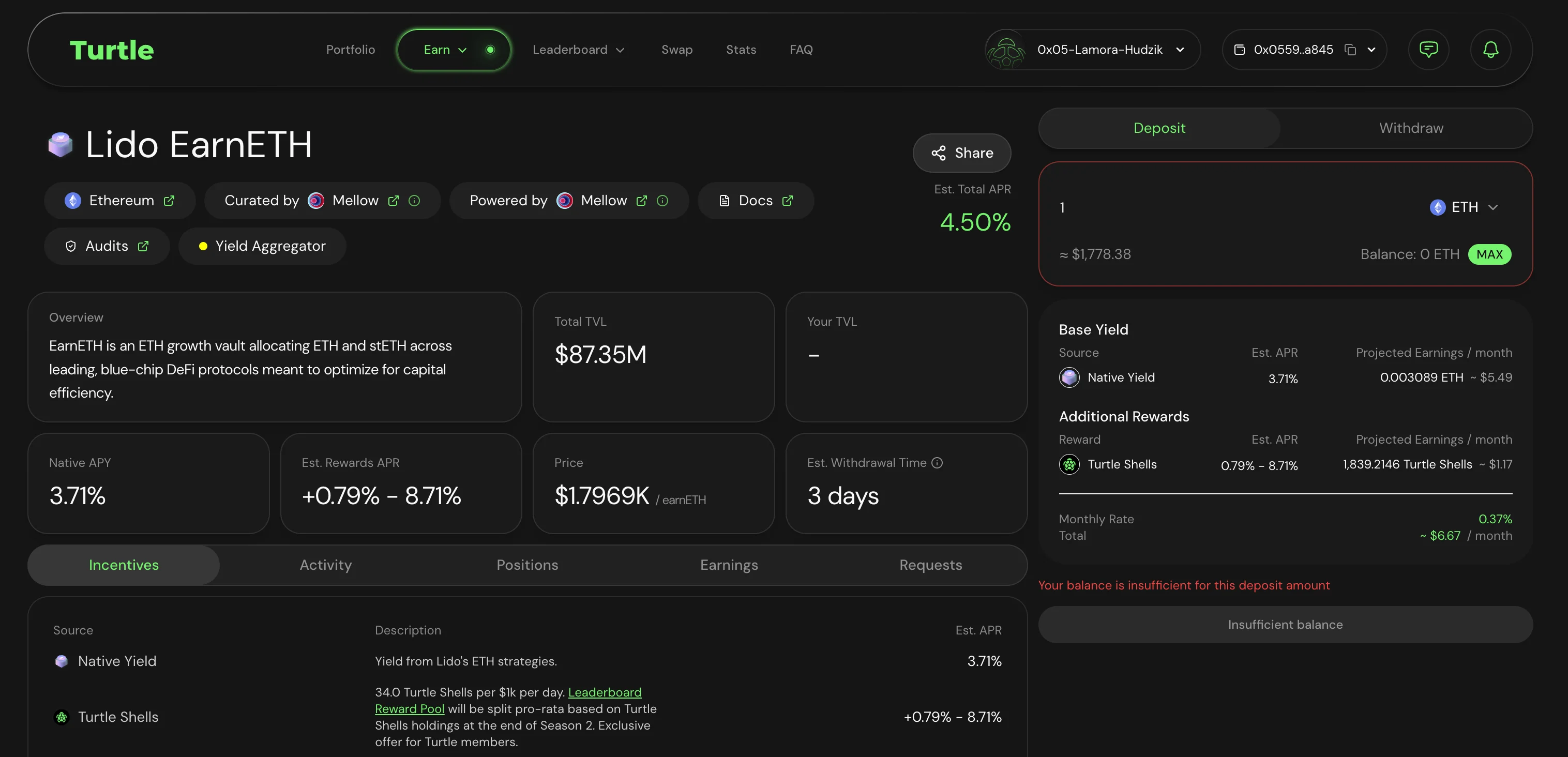Click the insufficient balance error message

tap(1184, 585)
